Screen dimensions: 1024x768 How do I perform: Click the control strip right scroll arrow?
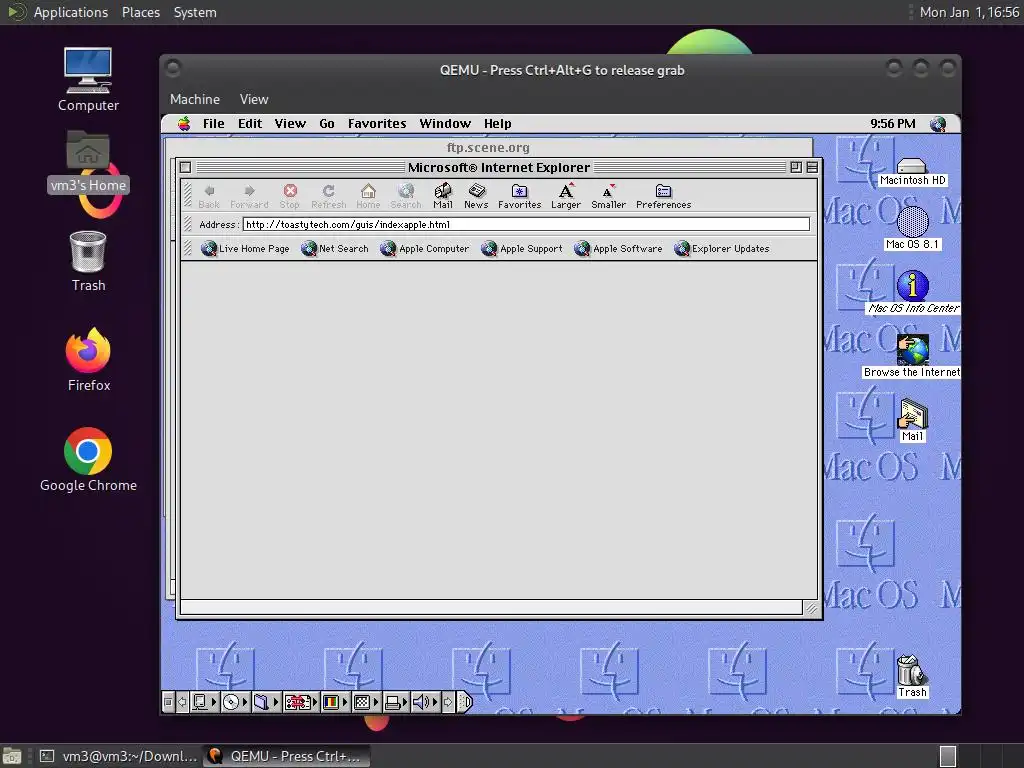[x=447, y=703]
